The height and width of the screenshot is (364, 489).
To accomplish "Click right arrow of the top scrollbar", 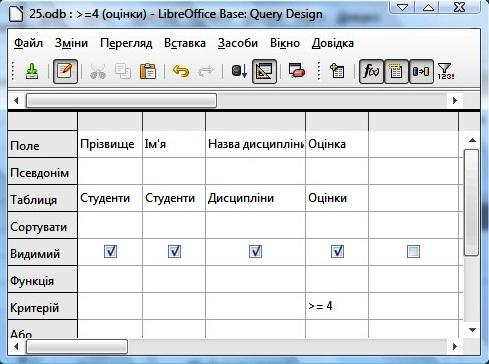I will coord(455,100).
